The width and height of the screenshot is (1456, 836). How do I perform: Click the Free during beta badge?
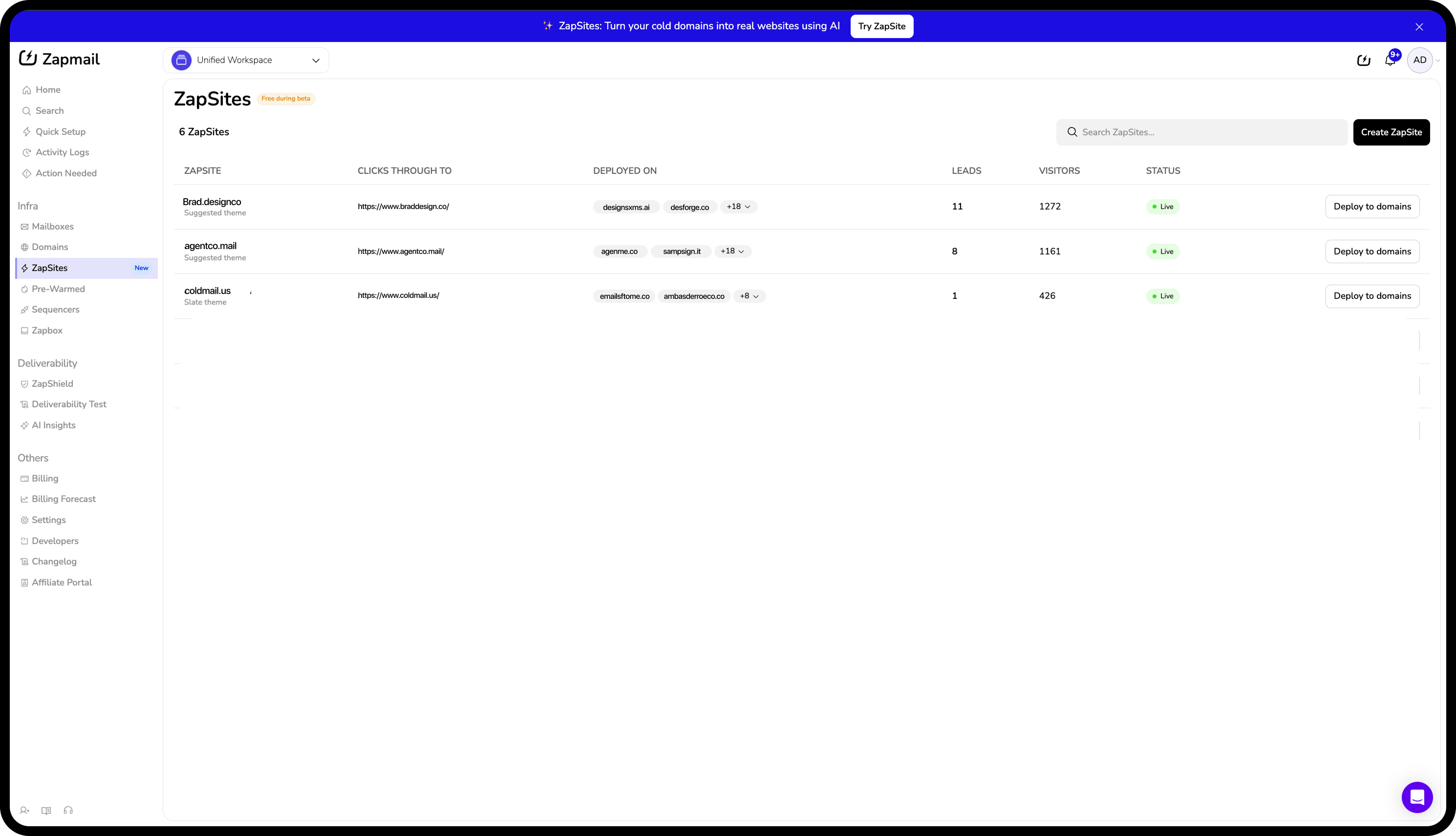pyautogui.click(x=285, y=99)
